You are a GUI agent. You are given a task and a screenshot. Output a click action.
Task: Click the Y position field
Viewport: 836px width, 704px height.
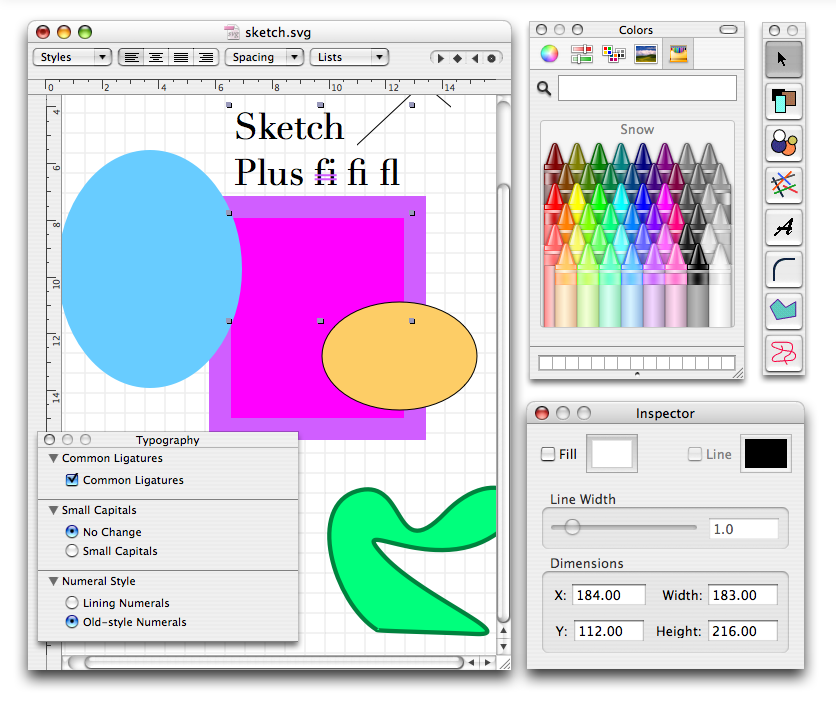[608, 631]
